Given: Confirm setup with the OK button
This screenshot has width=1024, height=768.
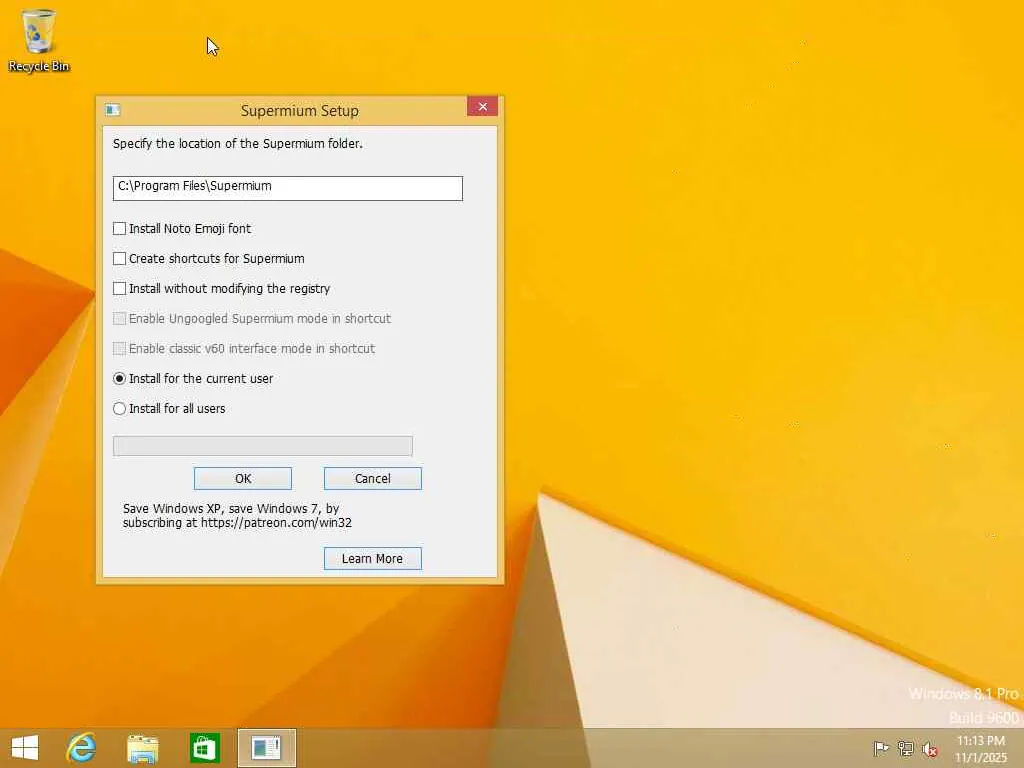Looking at the screenshot, I should [x=243, y=479].
